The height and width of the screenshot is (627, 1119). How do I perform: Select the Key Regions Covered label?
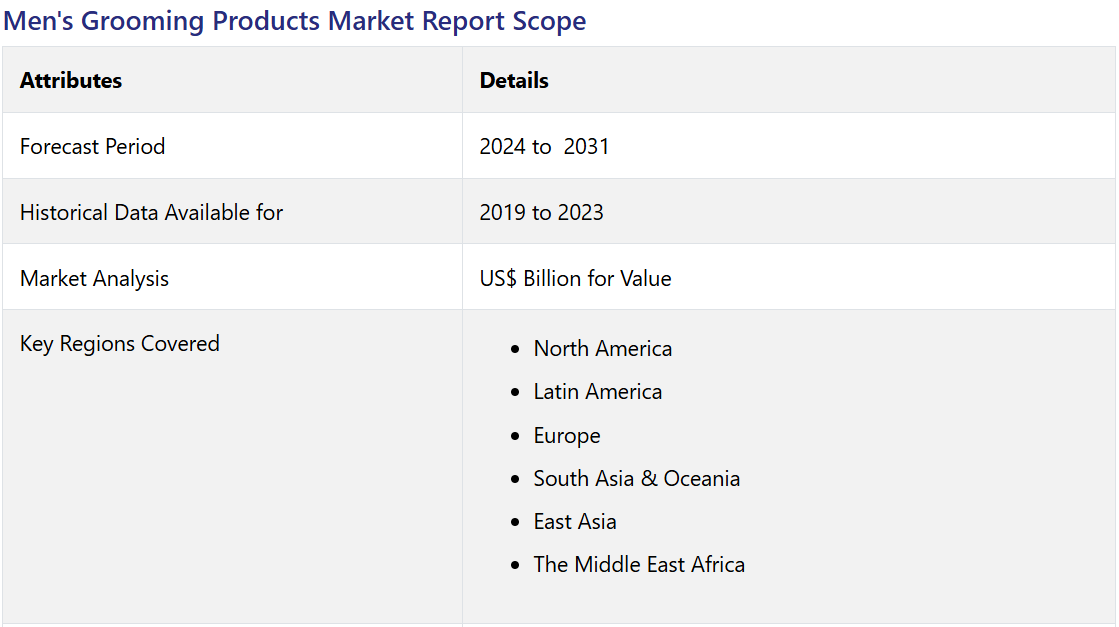tap(119, 344)
